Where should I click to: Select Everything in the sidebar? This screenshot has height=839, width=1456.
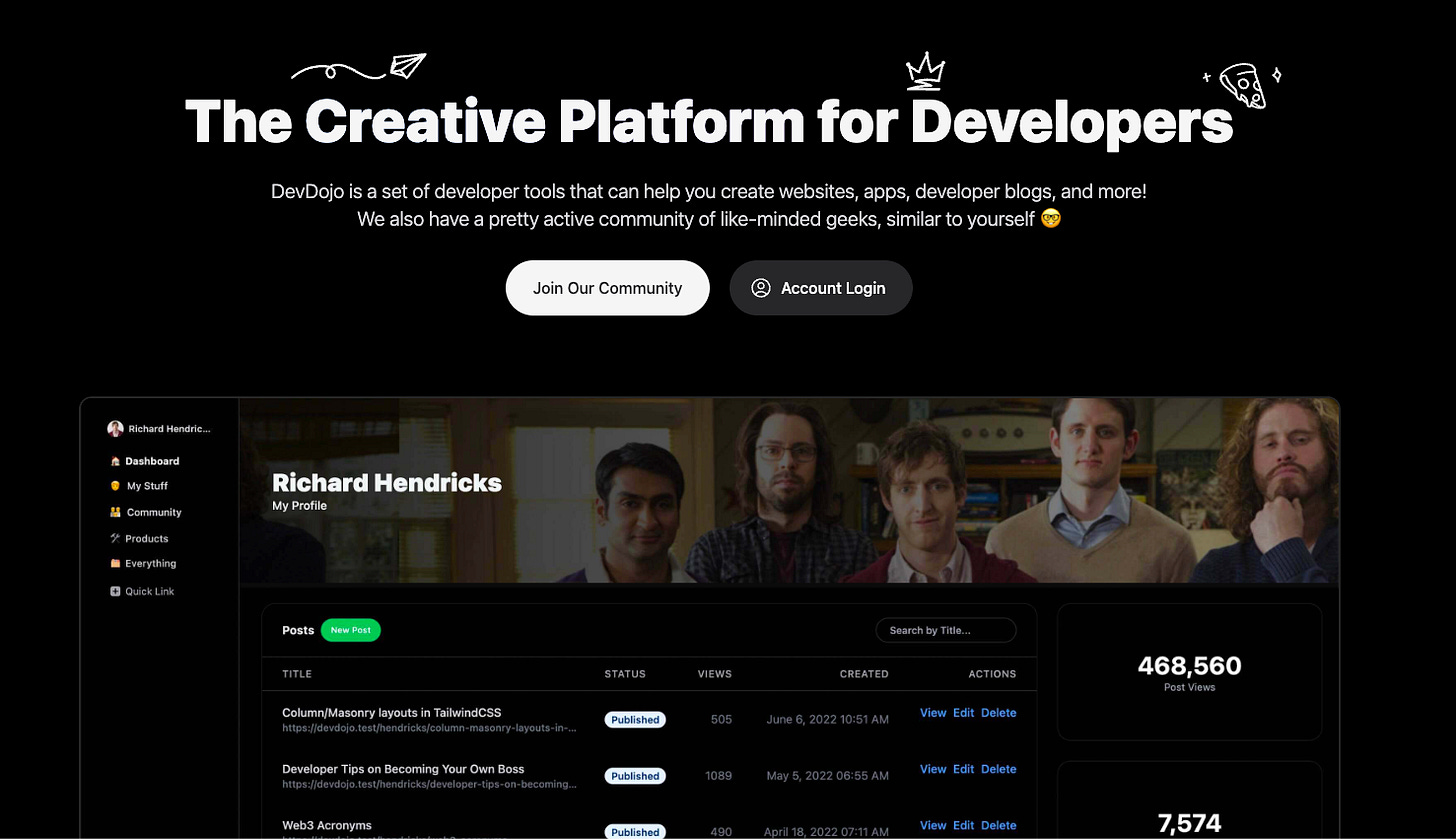point(143,564)
